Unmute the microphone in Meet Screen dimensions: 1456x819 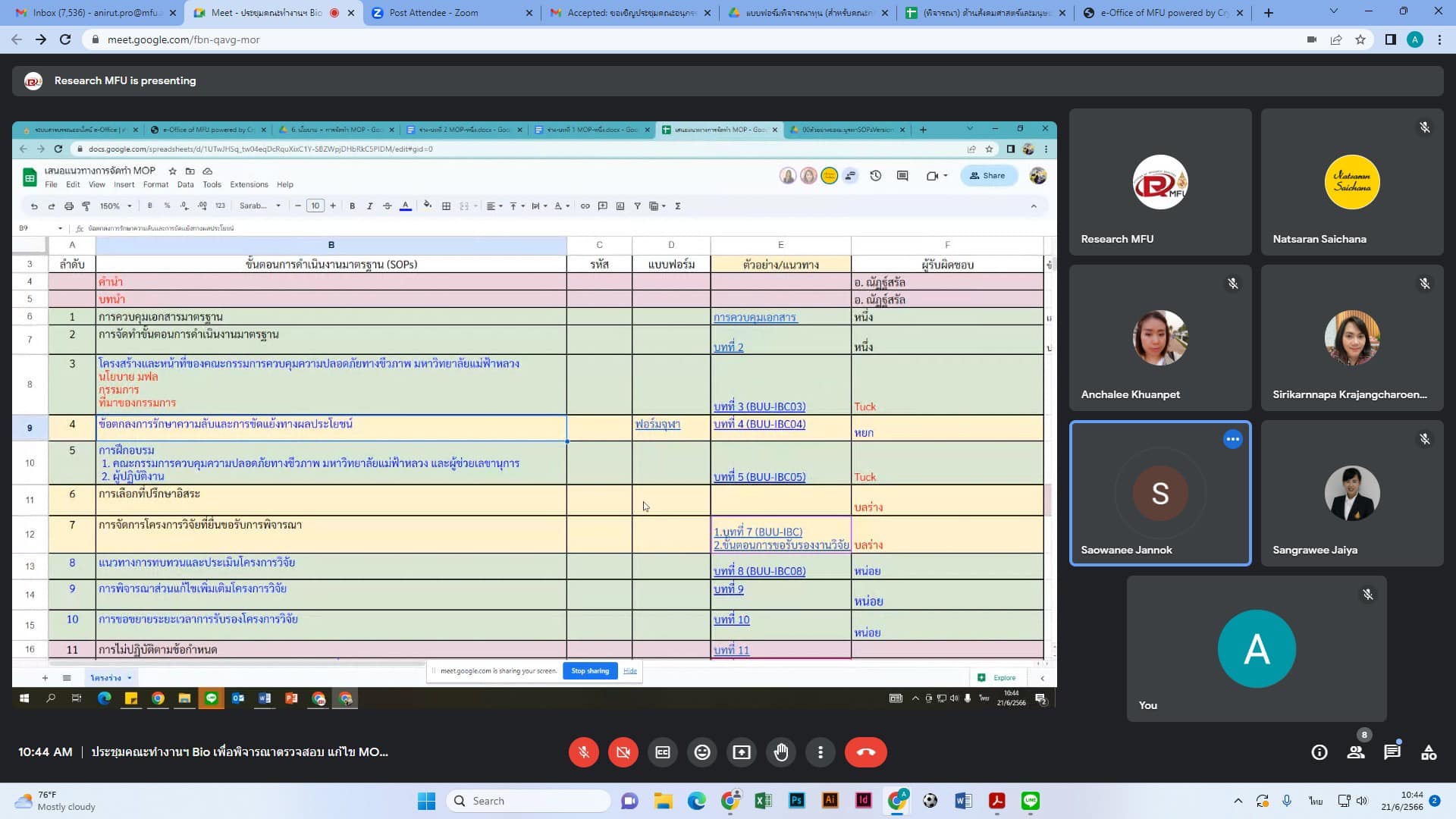[583, 752]
